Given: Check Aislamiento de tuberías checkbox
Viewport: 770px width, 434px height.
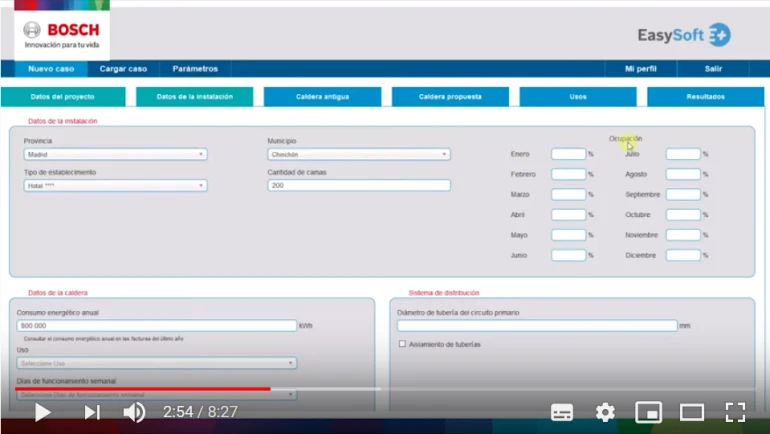Looking at the screenshot, I should (x=402, y=344).
